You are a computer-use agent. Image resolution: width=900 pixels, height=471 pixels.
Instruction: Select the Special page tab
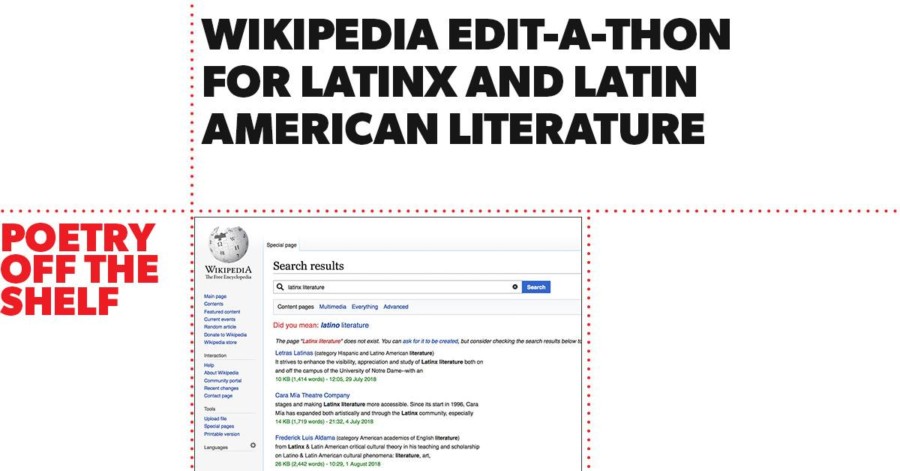point(282,244)
